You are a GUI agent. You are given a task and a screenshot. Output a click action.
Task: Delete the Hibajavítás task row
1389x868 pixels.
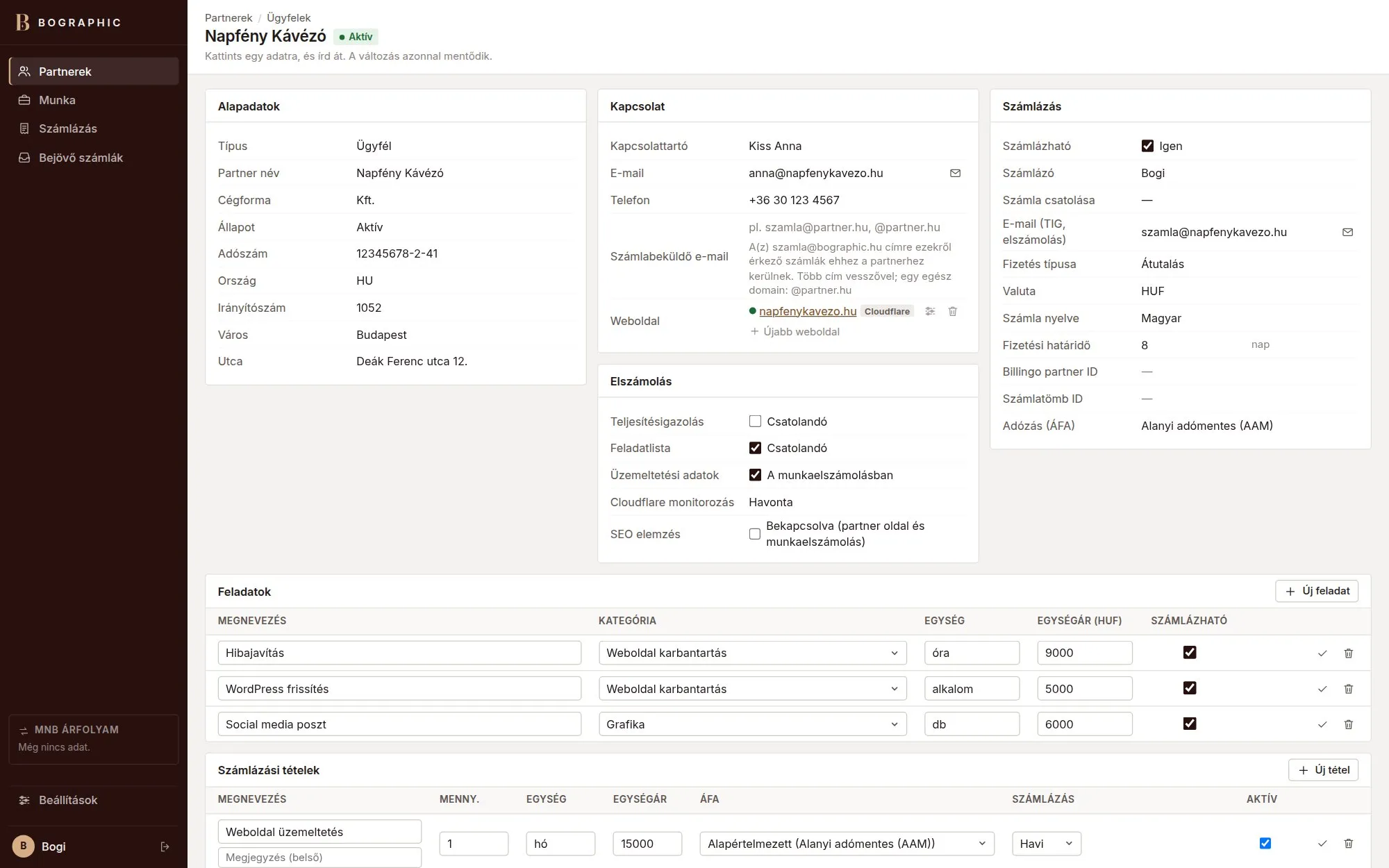point(1349,653)
